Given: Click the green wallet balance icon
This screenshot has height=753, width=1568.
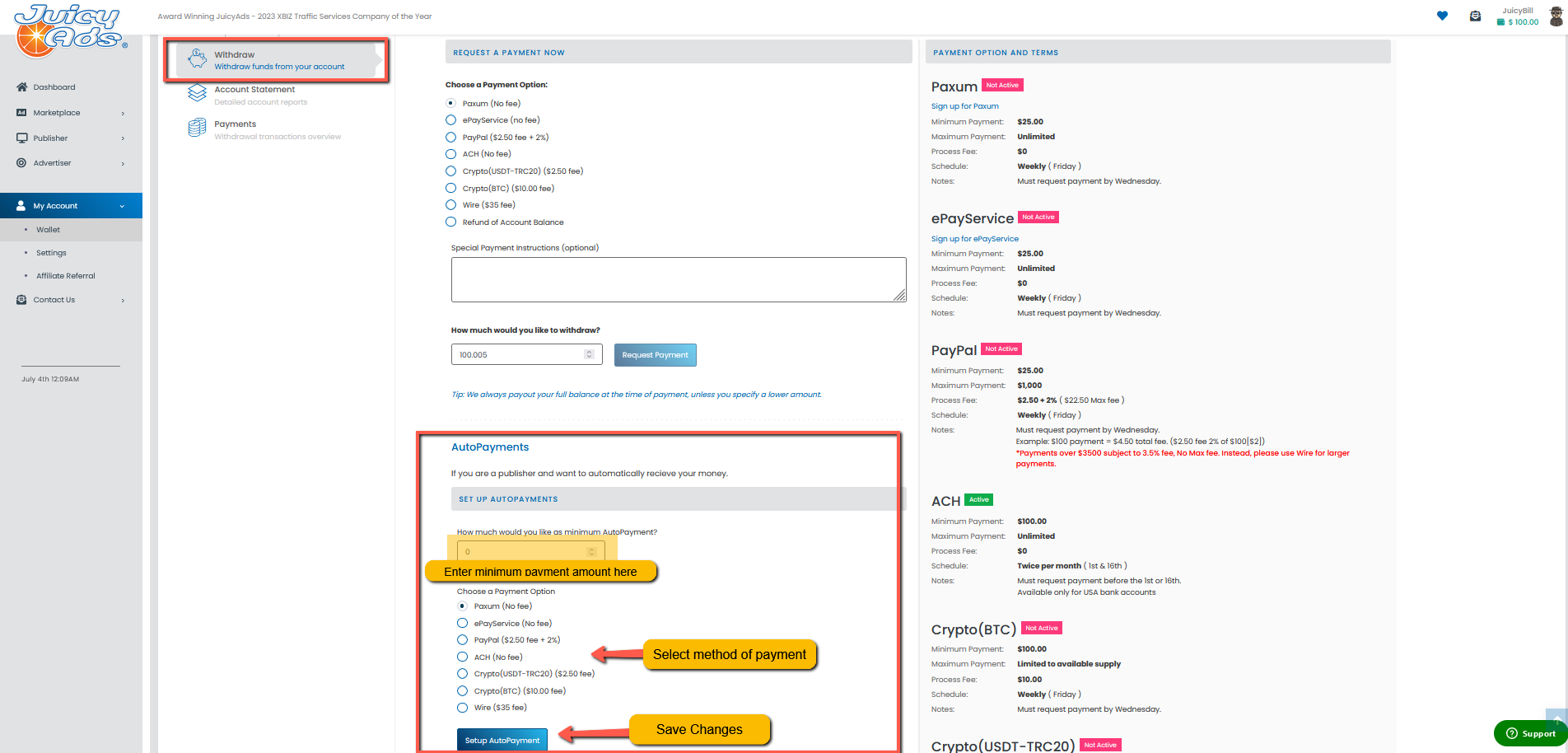Looking at the screenshot, I should coord(1500,22).
